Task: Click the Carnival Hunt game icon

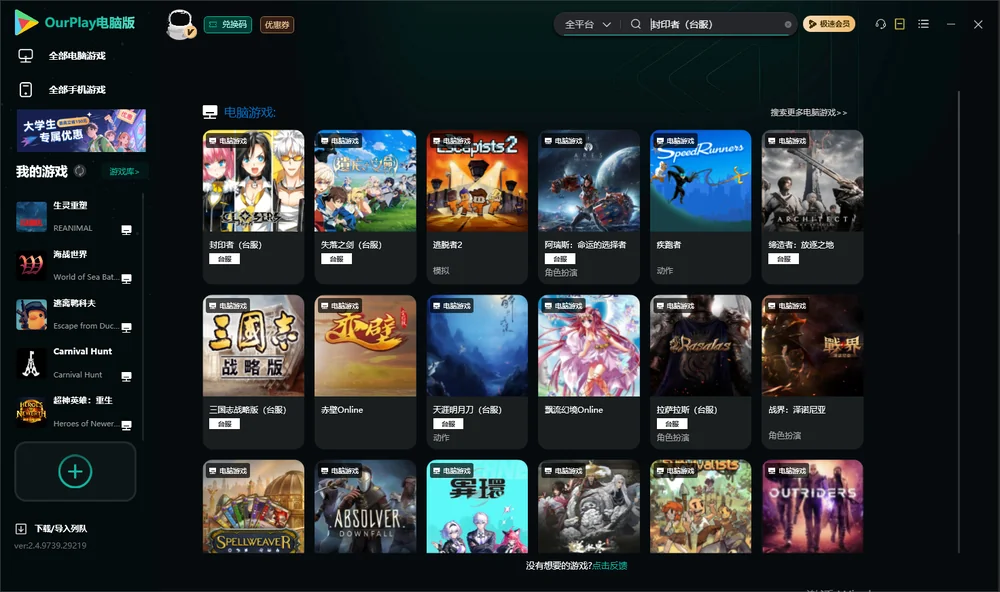Action: tap(31, 363)
